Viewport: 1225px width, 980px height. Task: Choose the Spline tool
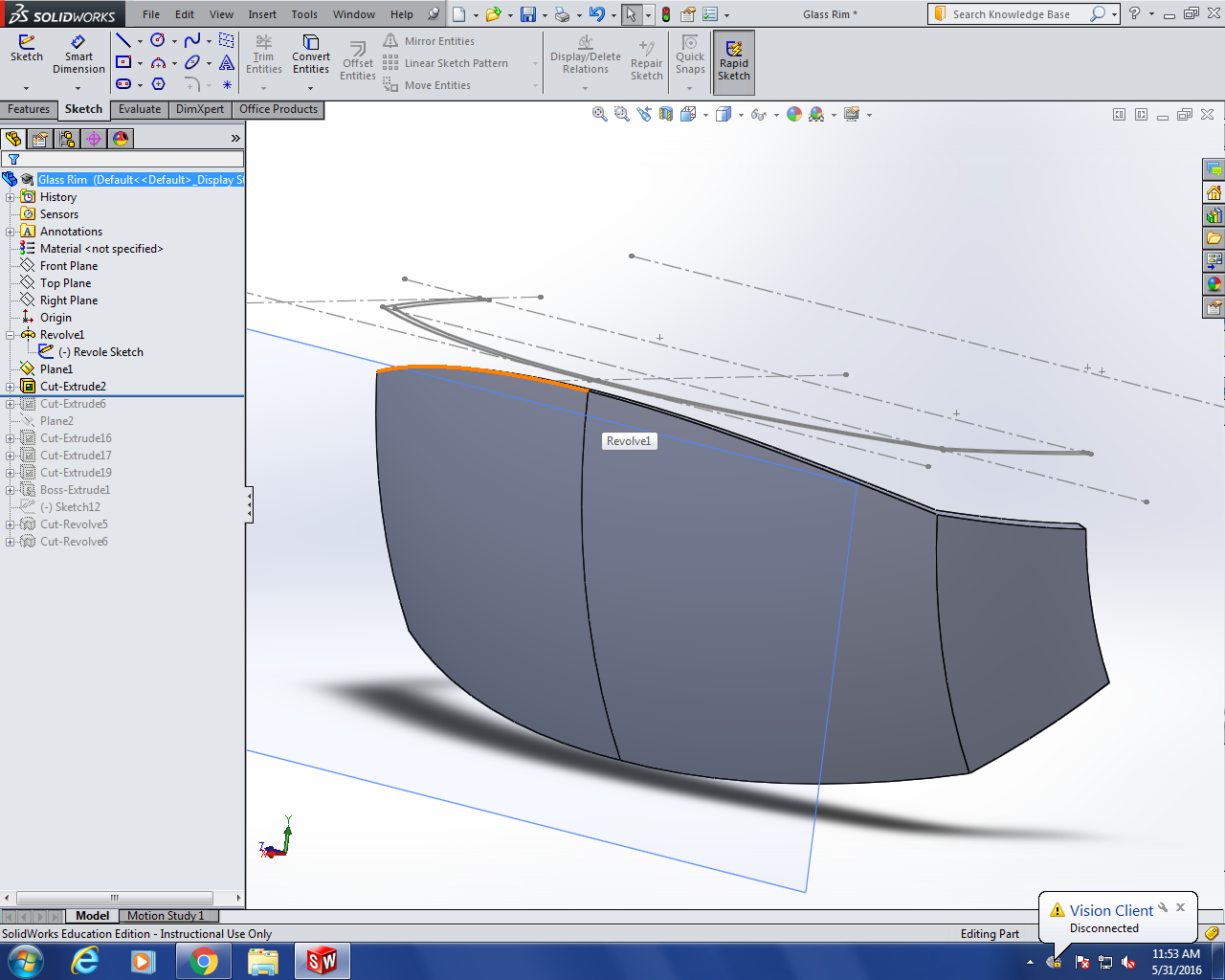[x=192, y=40]
